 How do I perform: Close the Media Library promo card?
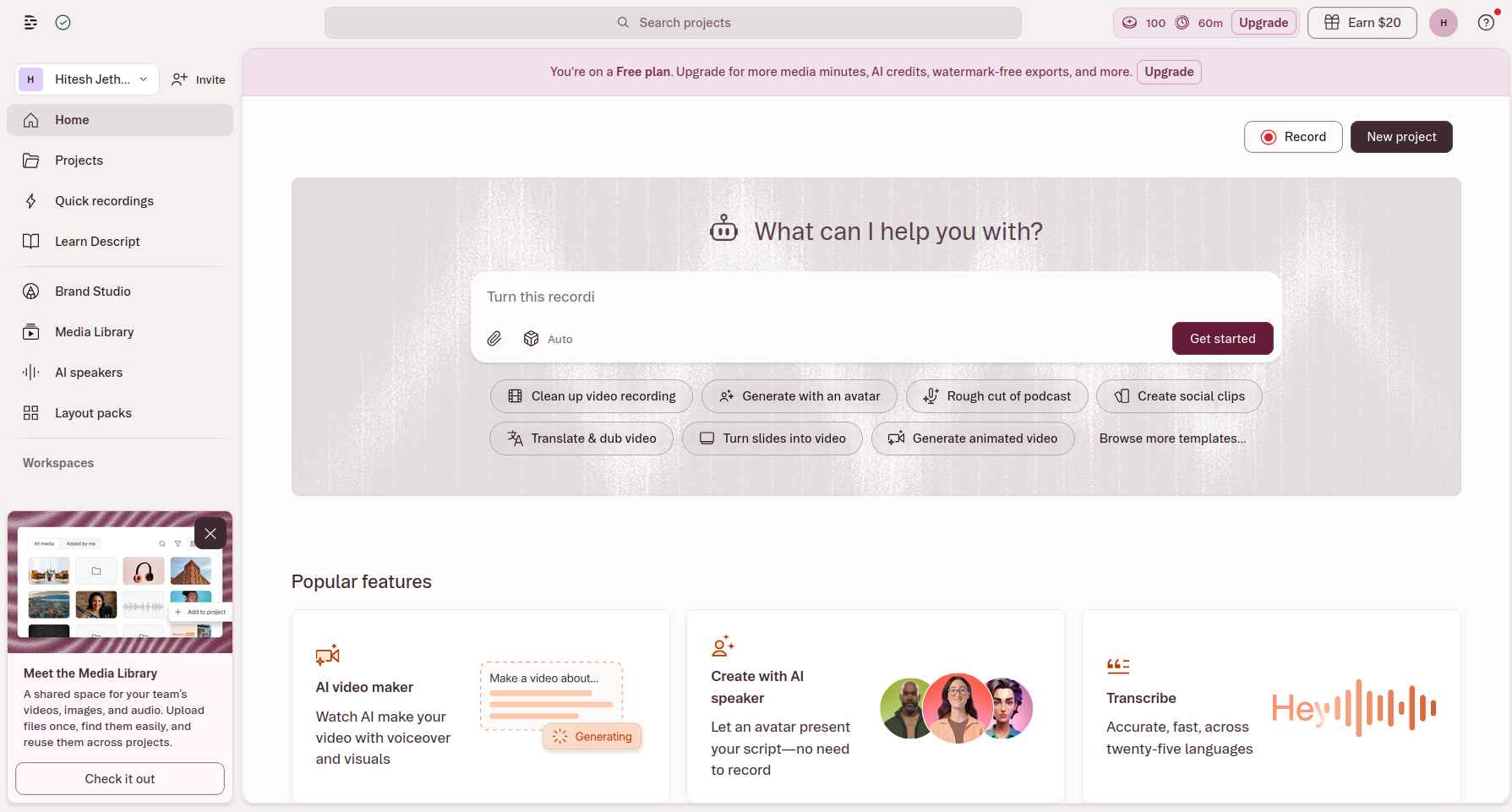210,533
